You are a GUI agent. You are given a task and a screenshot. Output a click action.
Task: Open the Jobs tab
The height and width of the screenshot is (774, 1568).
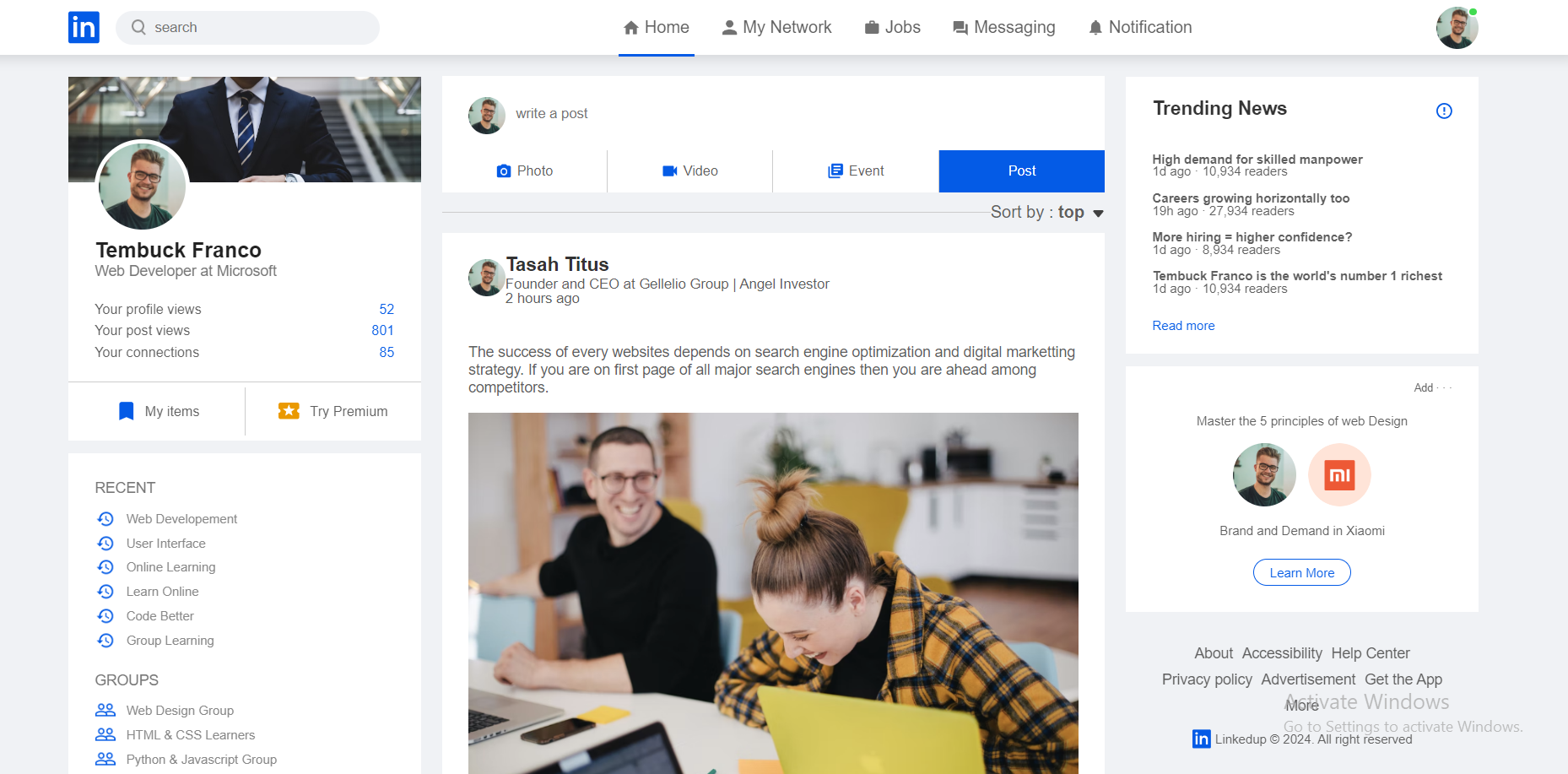[892, 28]
